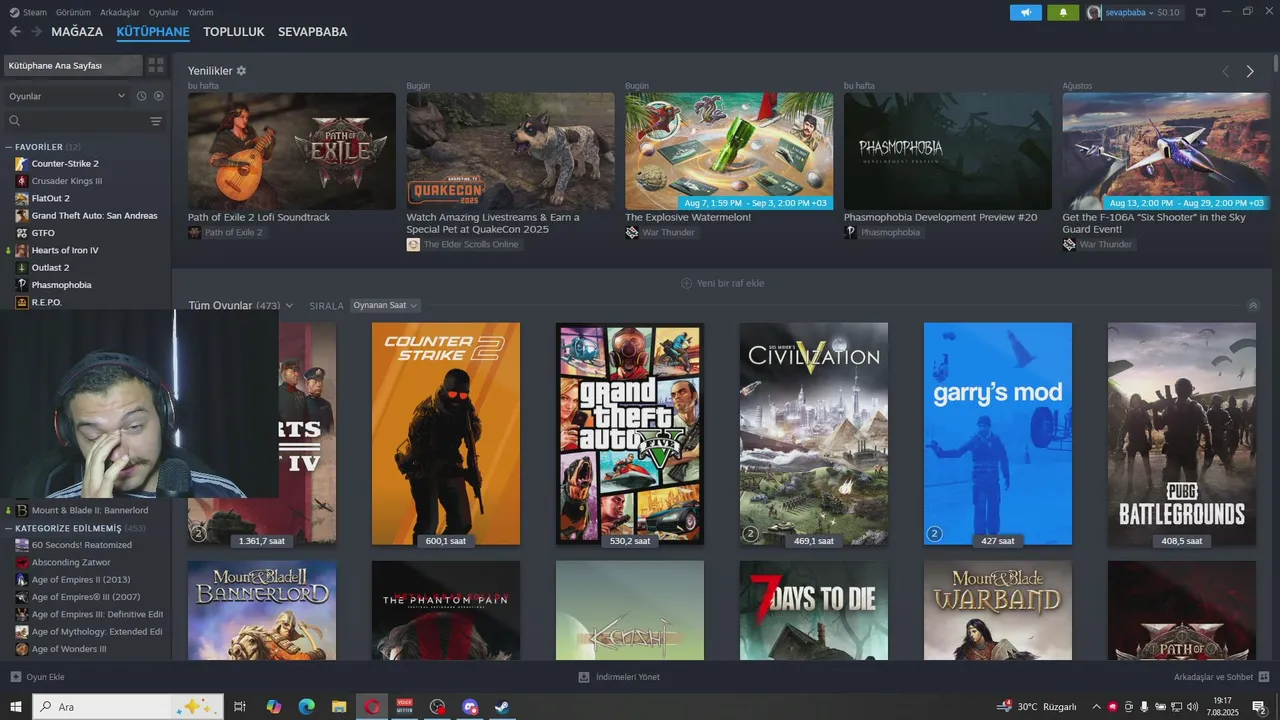
Task: Toggle ready-to-play filter icon
Action: click(x=158, y=96)
